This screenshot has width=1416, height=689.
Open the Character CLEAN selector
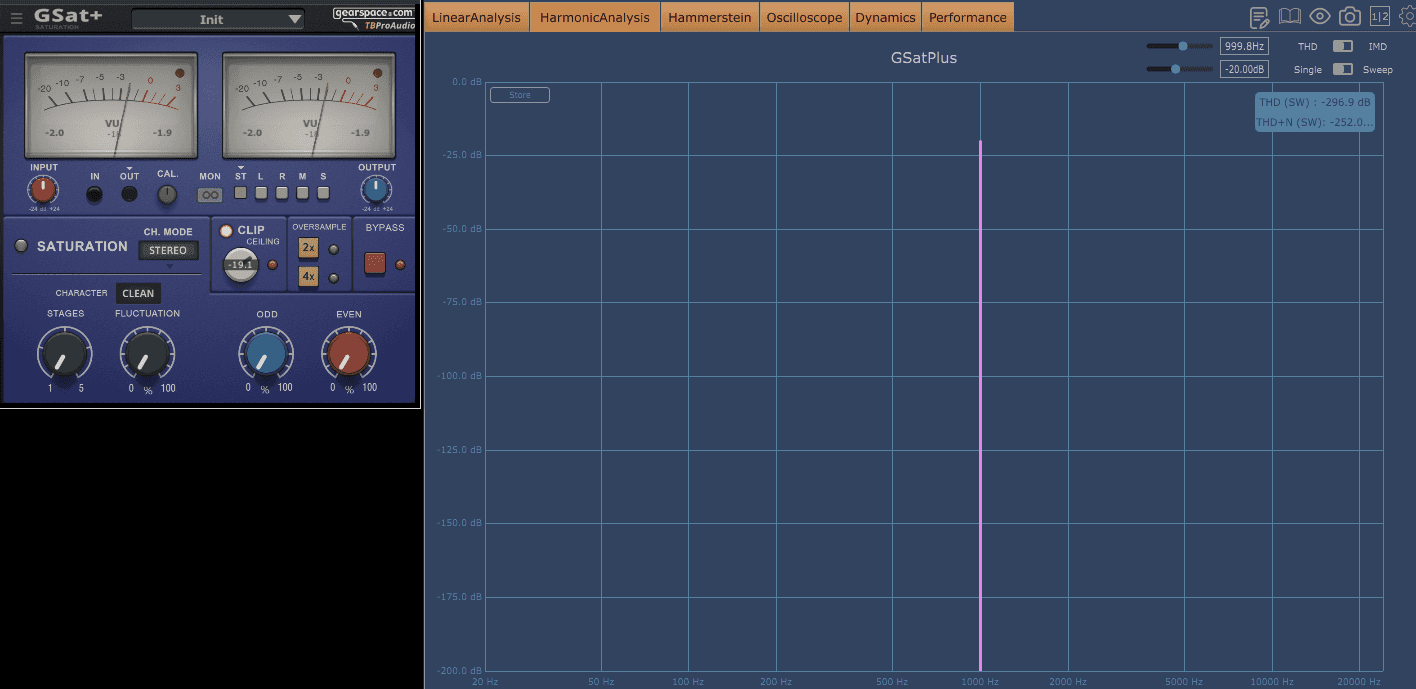click(138, 293)
